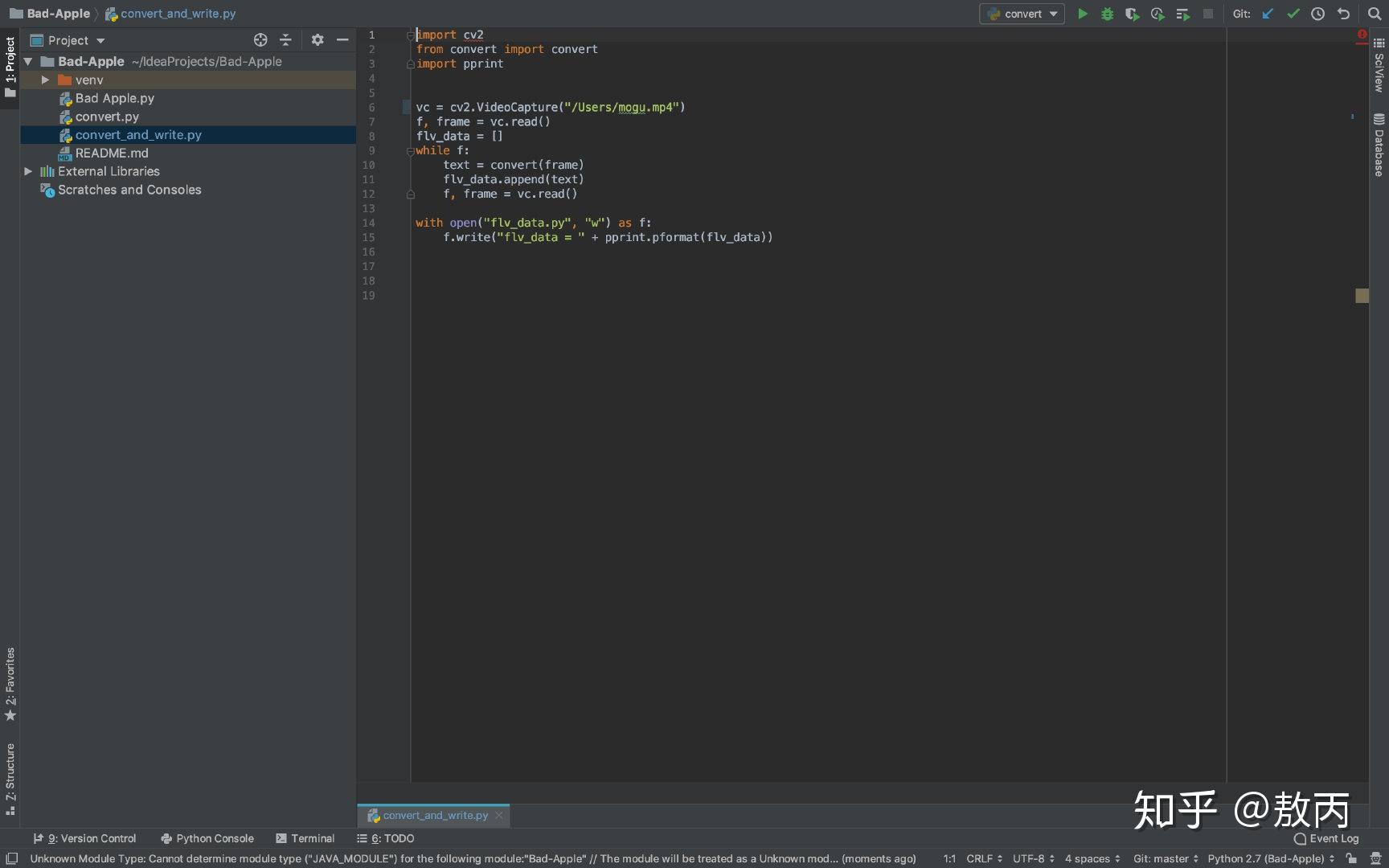The height and width of the screenshot is (868, 1389).
Task: Click the read-only lock icon in status bar
Action: 1352,858
